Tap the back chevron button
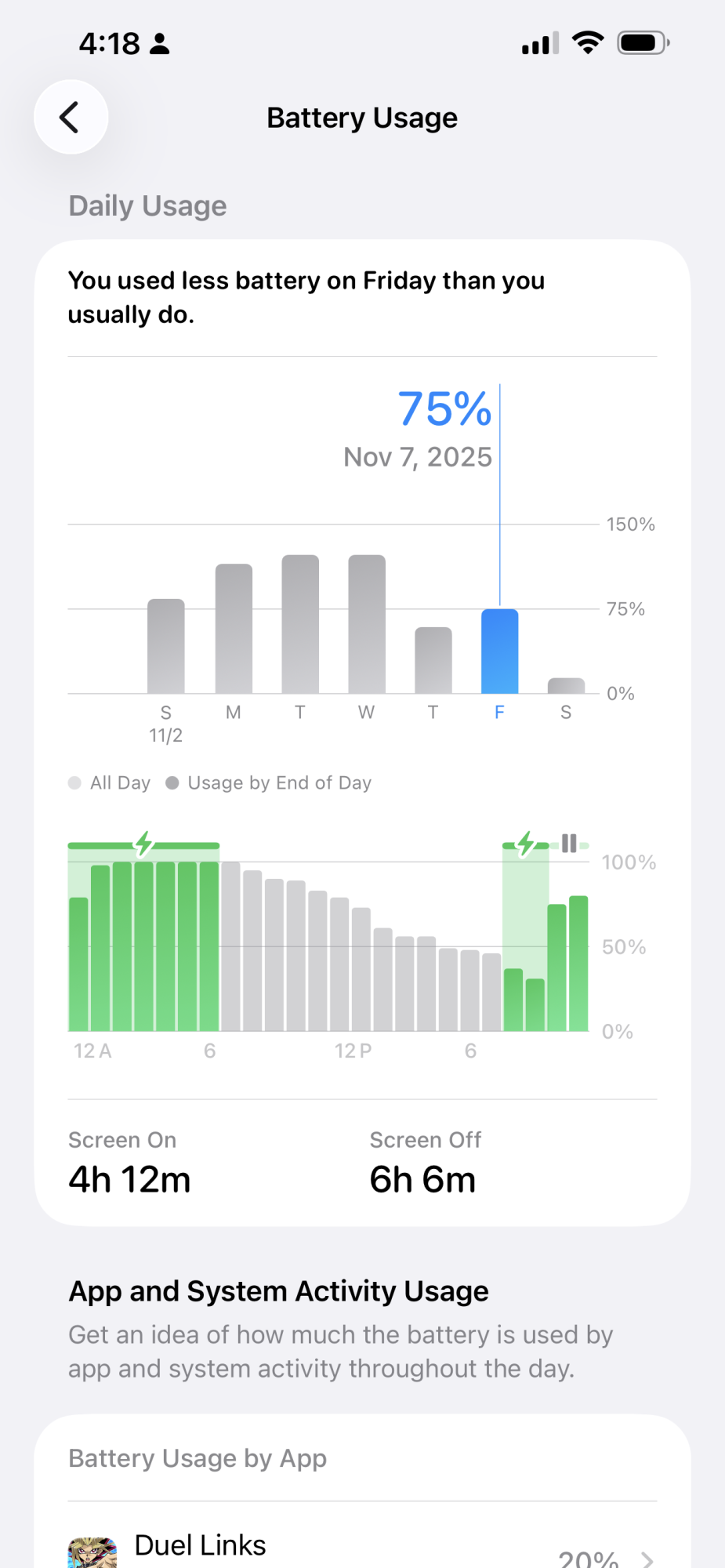 pyautogui.click(x=71, y=118)
